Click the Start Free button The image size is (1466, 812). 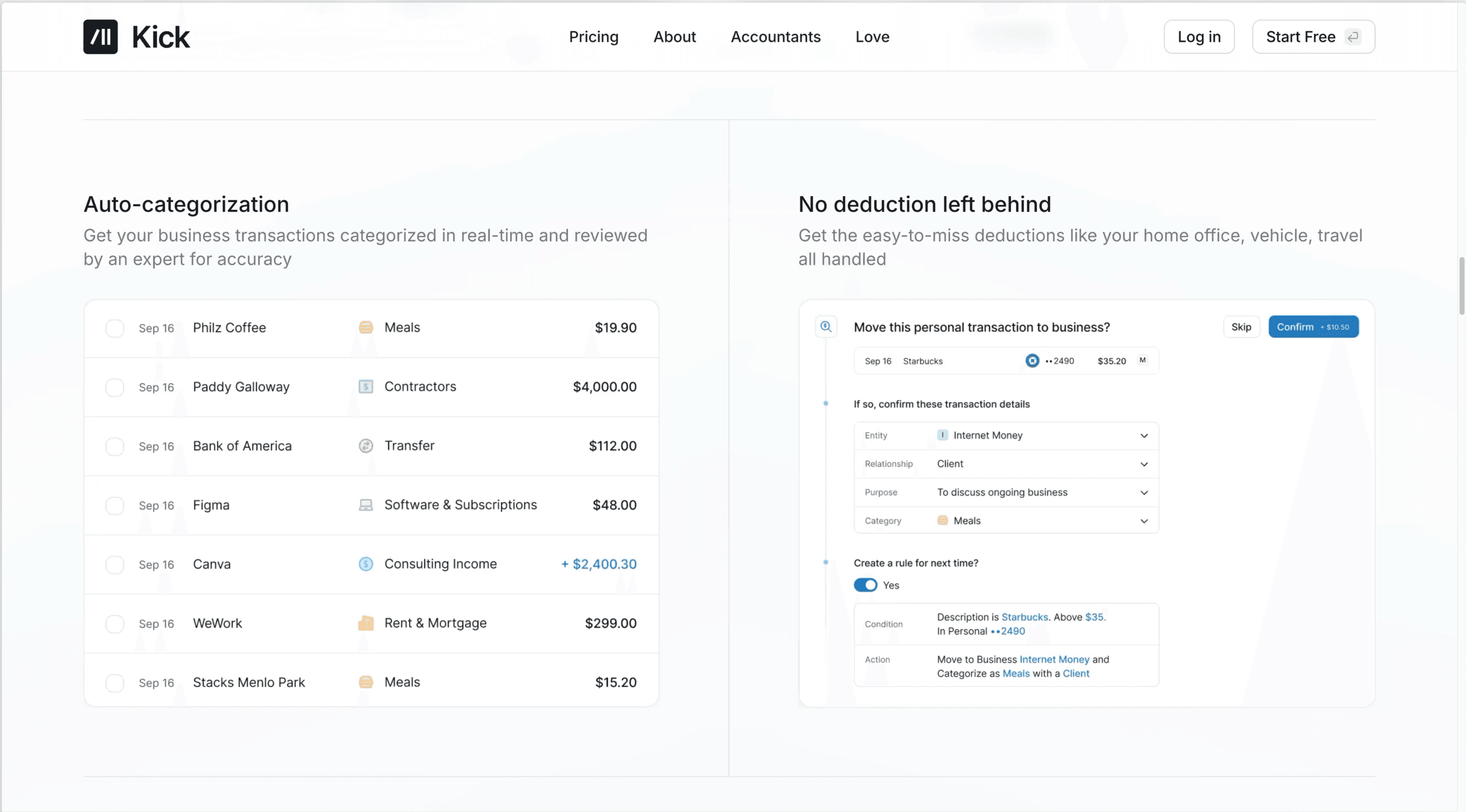tap(1313, 37)
